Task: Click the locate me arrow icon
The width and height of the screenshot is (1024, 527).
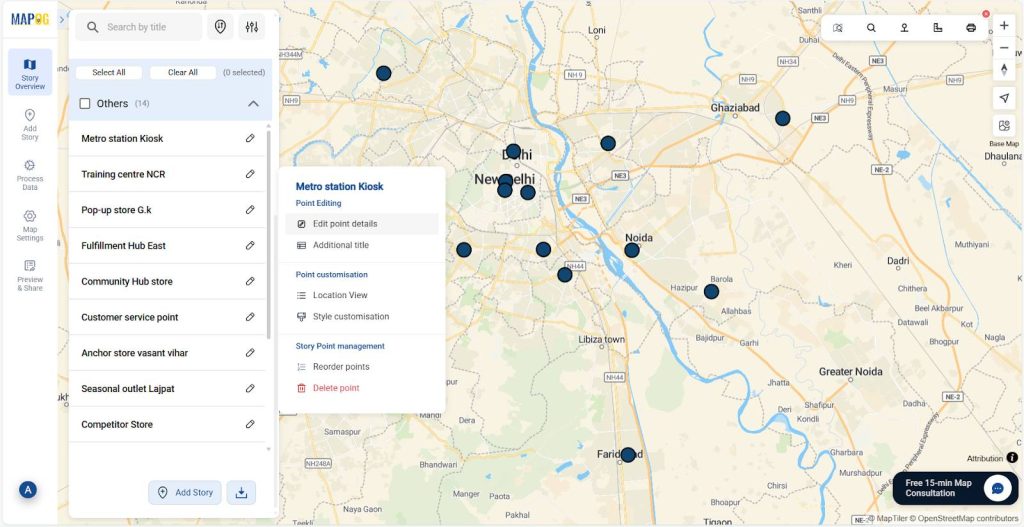Action: coord(1004,97)
